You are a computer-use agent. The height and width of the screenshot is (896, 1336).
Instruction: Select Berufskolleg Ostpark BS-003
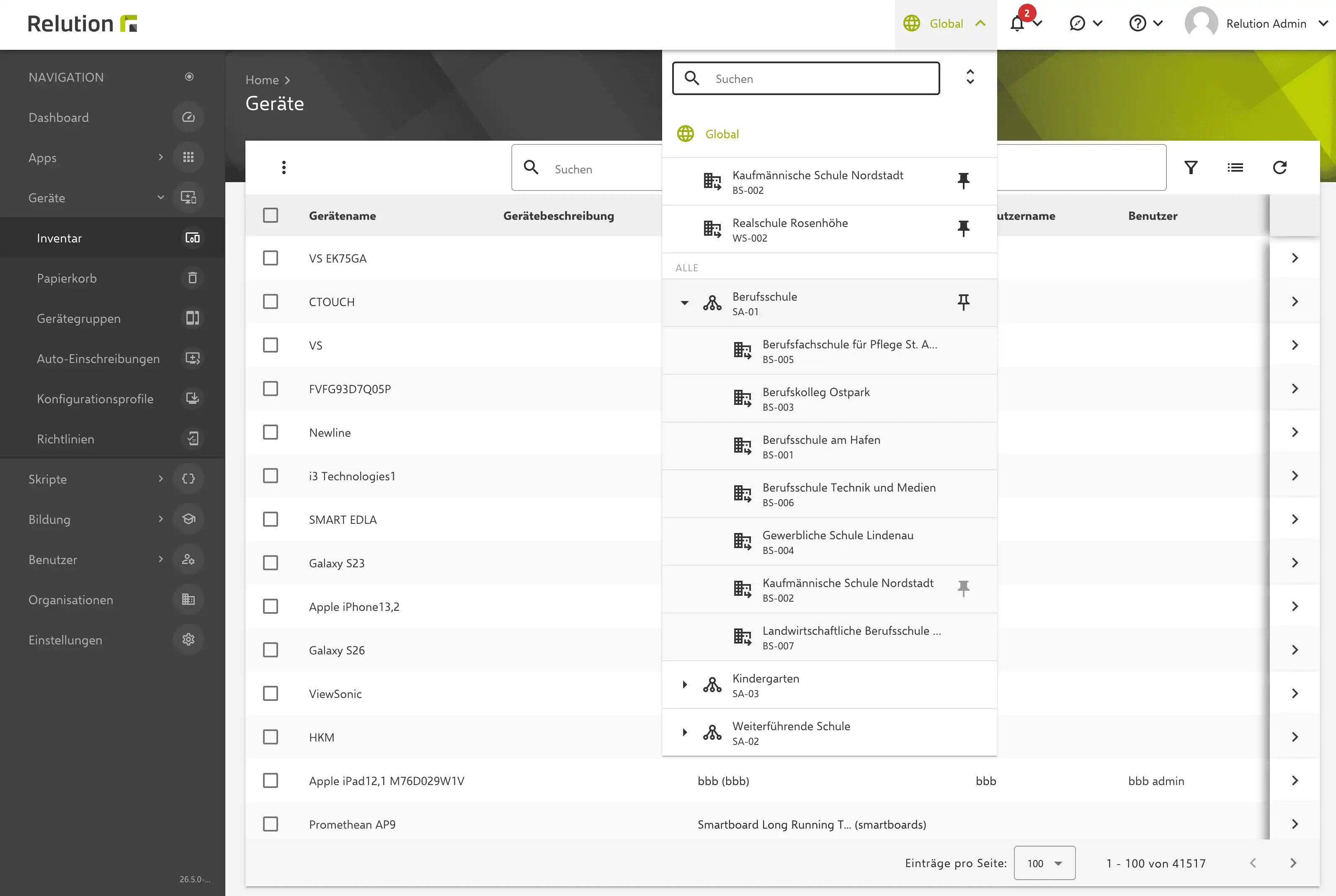830,398
